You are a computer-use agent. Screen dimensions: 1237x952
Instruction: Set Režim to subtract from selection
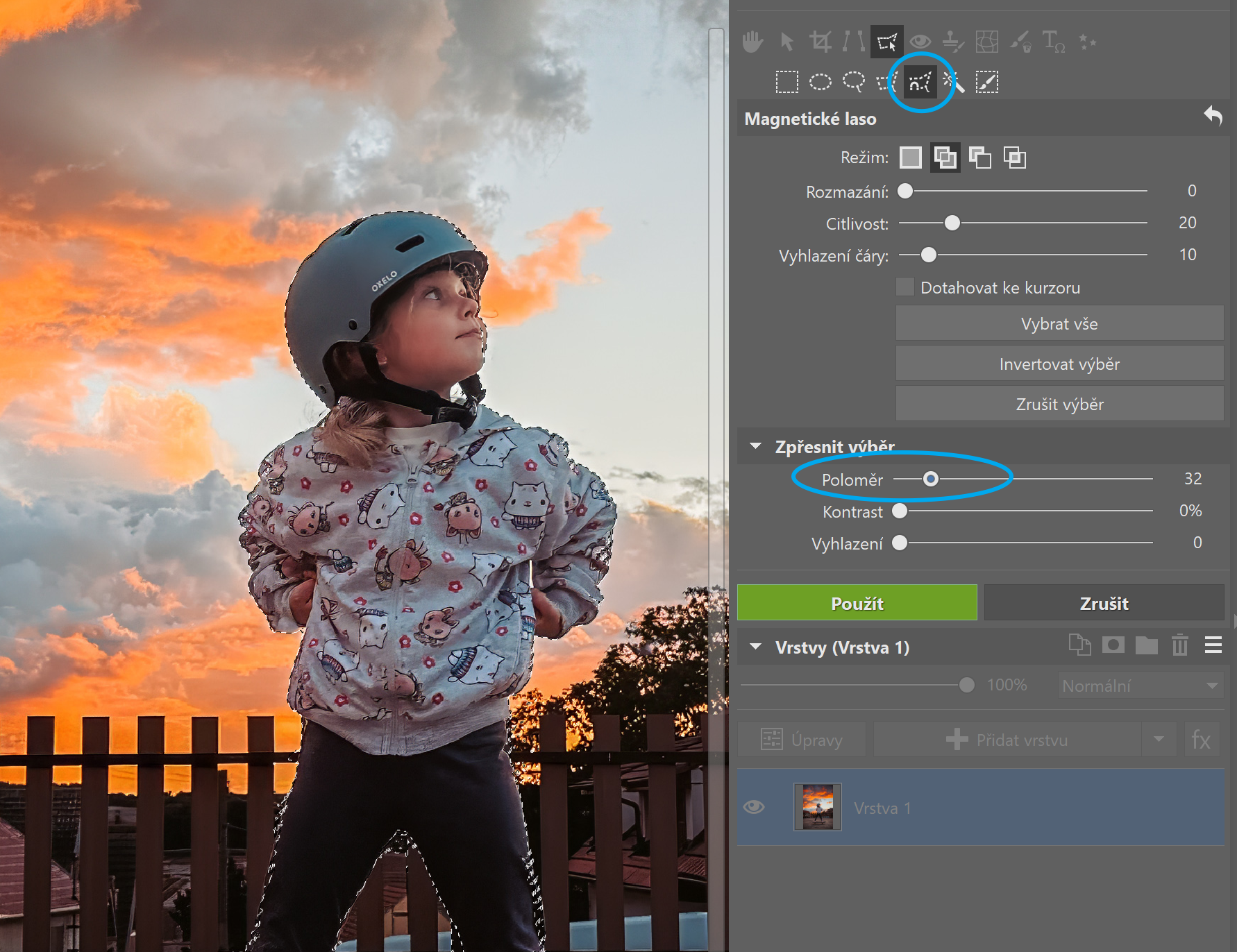click(x=979, y=158)
